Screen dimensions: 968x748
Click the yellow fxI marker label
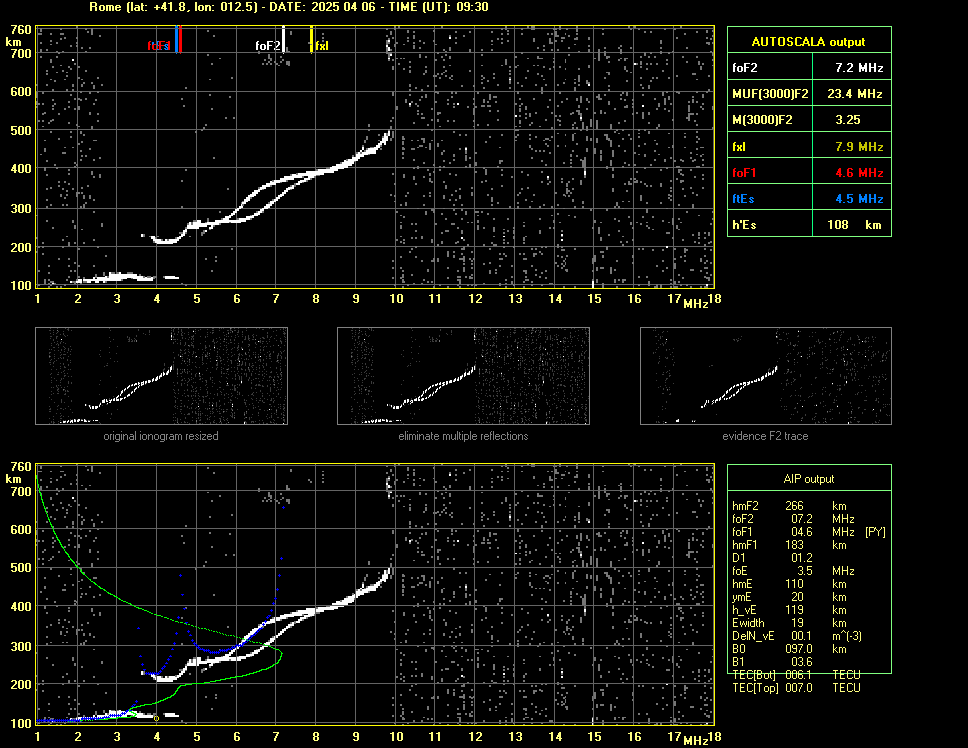coord(322,46)
